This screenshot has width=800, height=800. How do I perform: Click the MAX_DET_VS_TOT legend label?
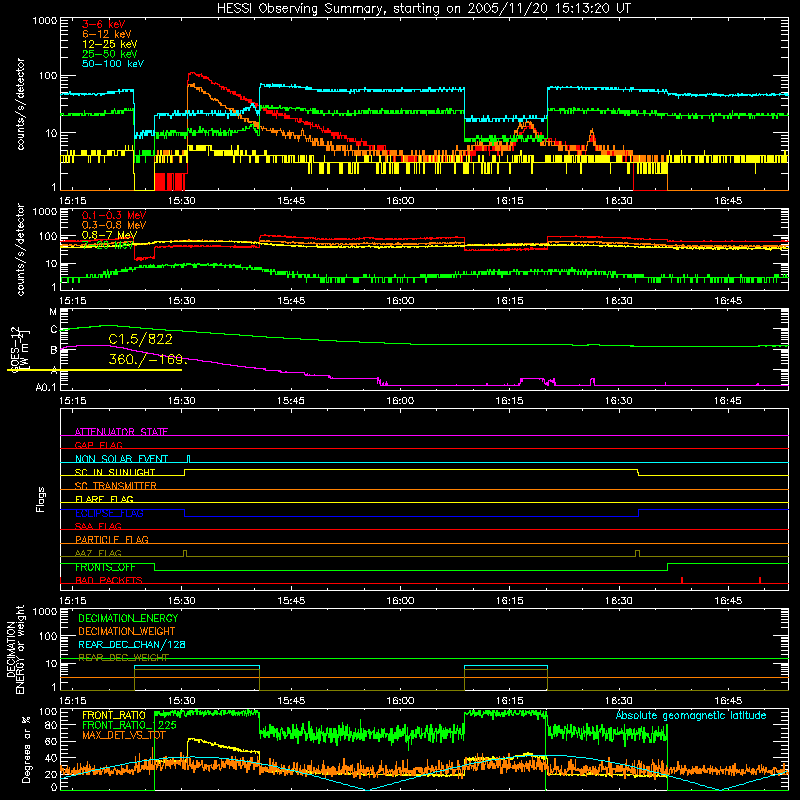point(124,735)
